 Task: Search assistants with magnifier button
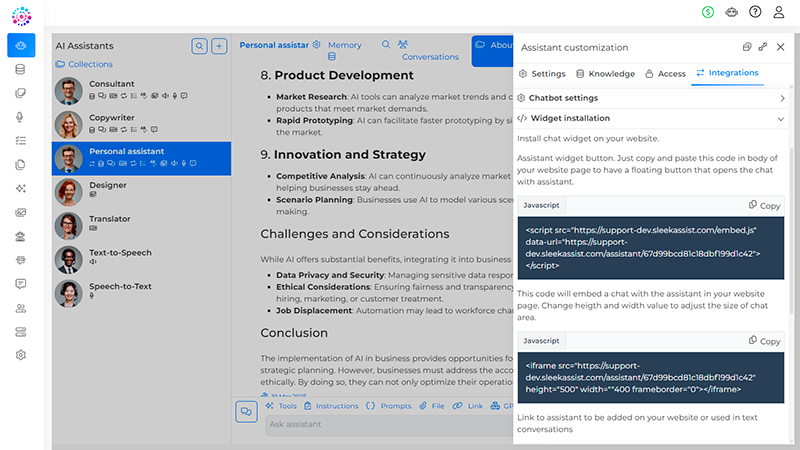coord(199,46)
